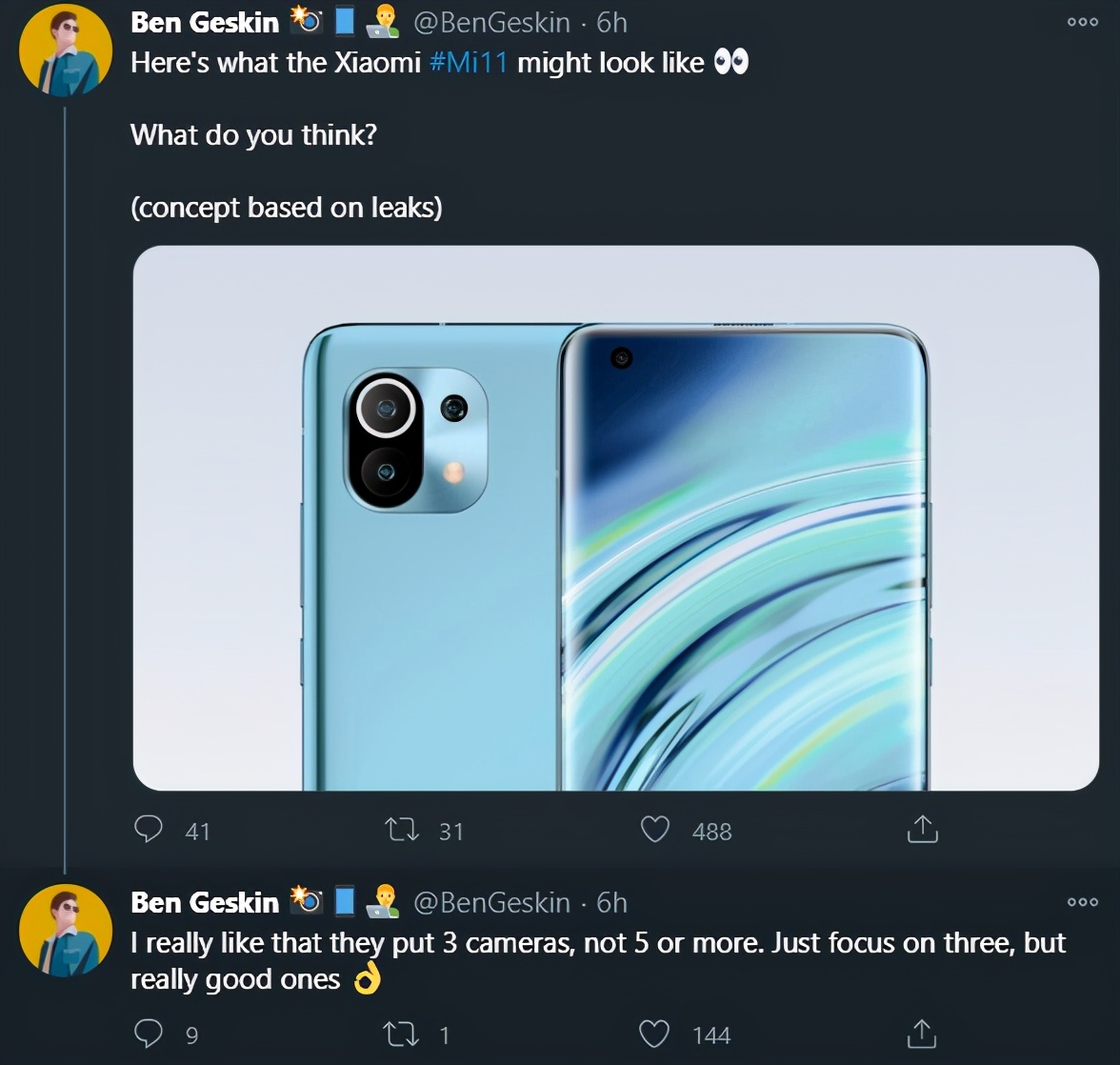This screenshot has height=1065, width=1120.
Task: Reply to the '3 cameras' tweet
Action: point(149,1034)
